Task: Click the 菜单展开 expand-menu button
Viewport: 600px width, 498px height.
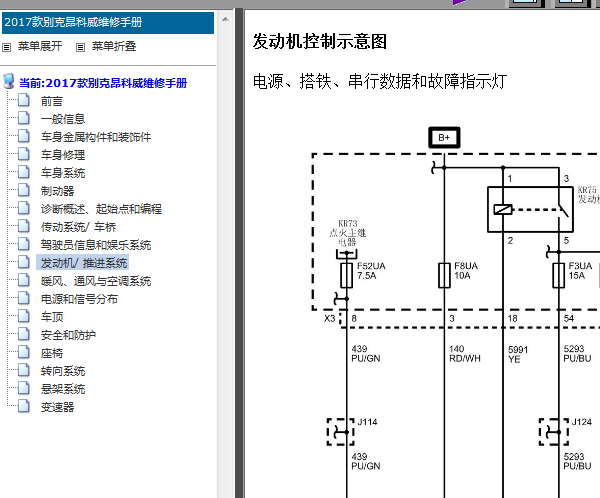Action: point(40,46)
